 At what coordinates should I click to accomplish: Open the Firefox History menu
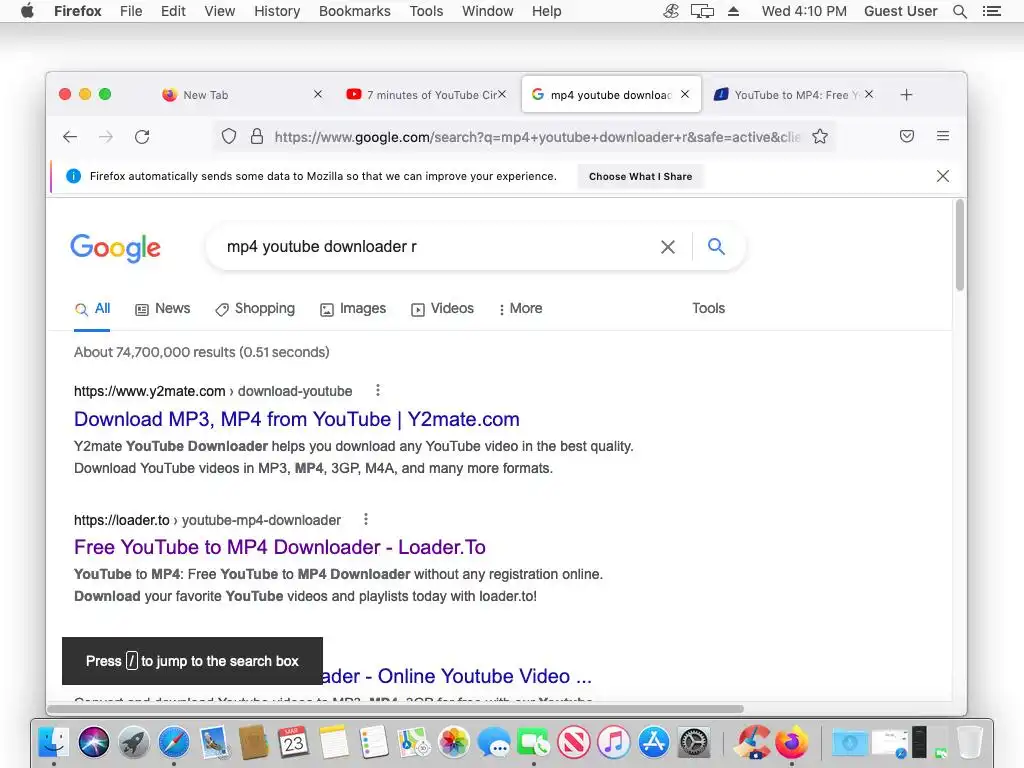[x=277, y=11]
